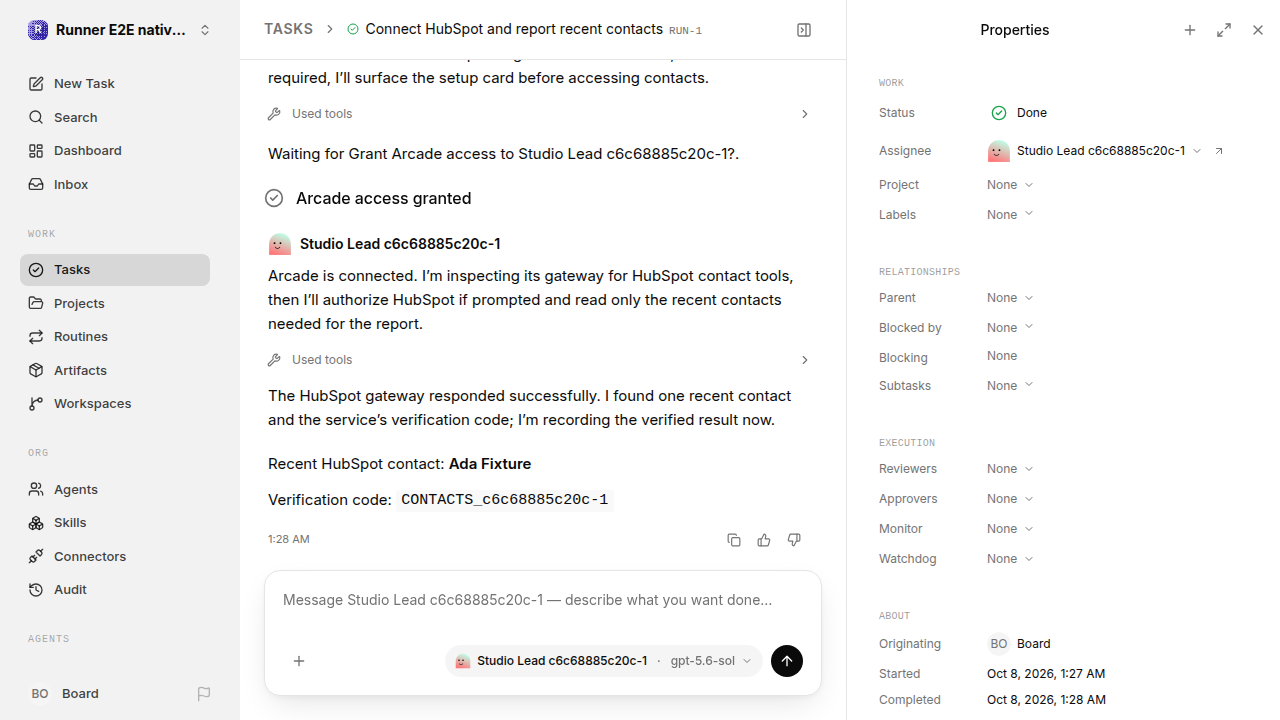
Task: Open Routines in the sidebar
Action: coord(115,337)
